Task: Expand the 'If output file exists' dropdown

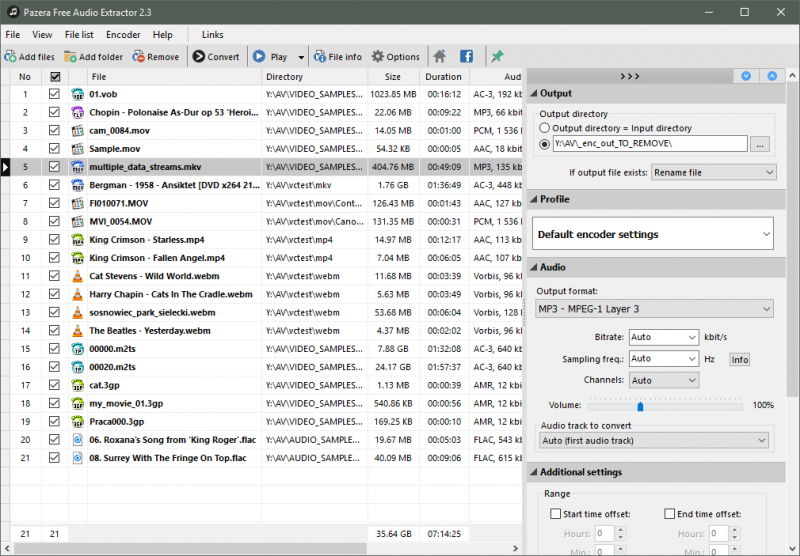Action: coord(713,173)
